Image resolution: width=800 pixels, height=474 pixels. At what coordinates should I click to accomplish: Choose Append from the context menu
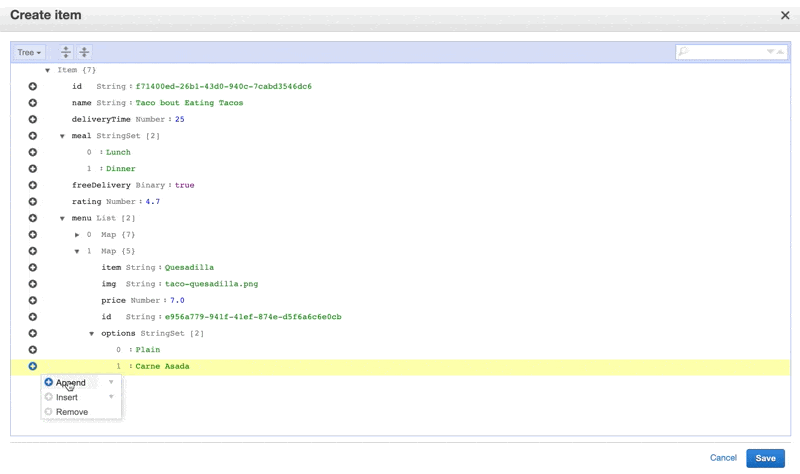(x=70, y=383)
